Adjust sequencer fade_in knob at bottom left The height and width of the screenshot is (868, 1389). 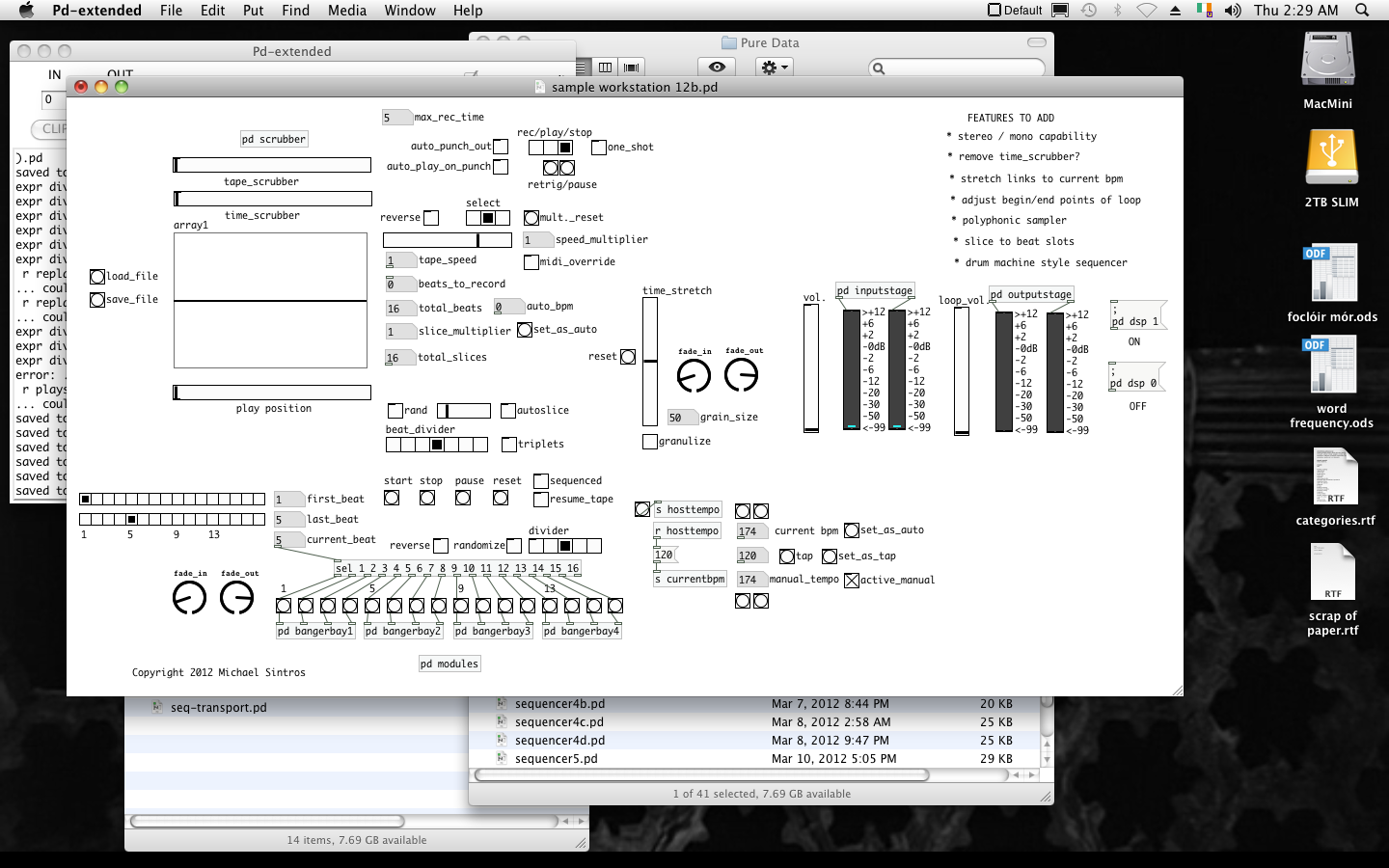(x=189, y=598)
